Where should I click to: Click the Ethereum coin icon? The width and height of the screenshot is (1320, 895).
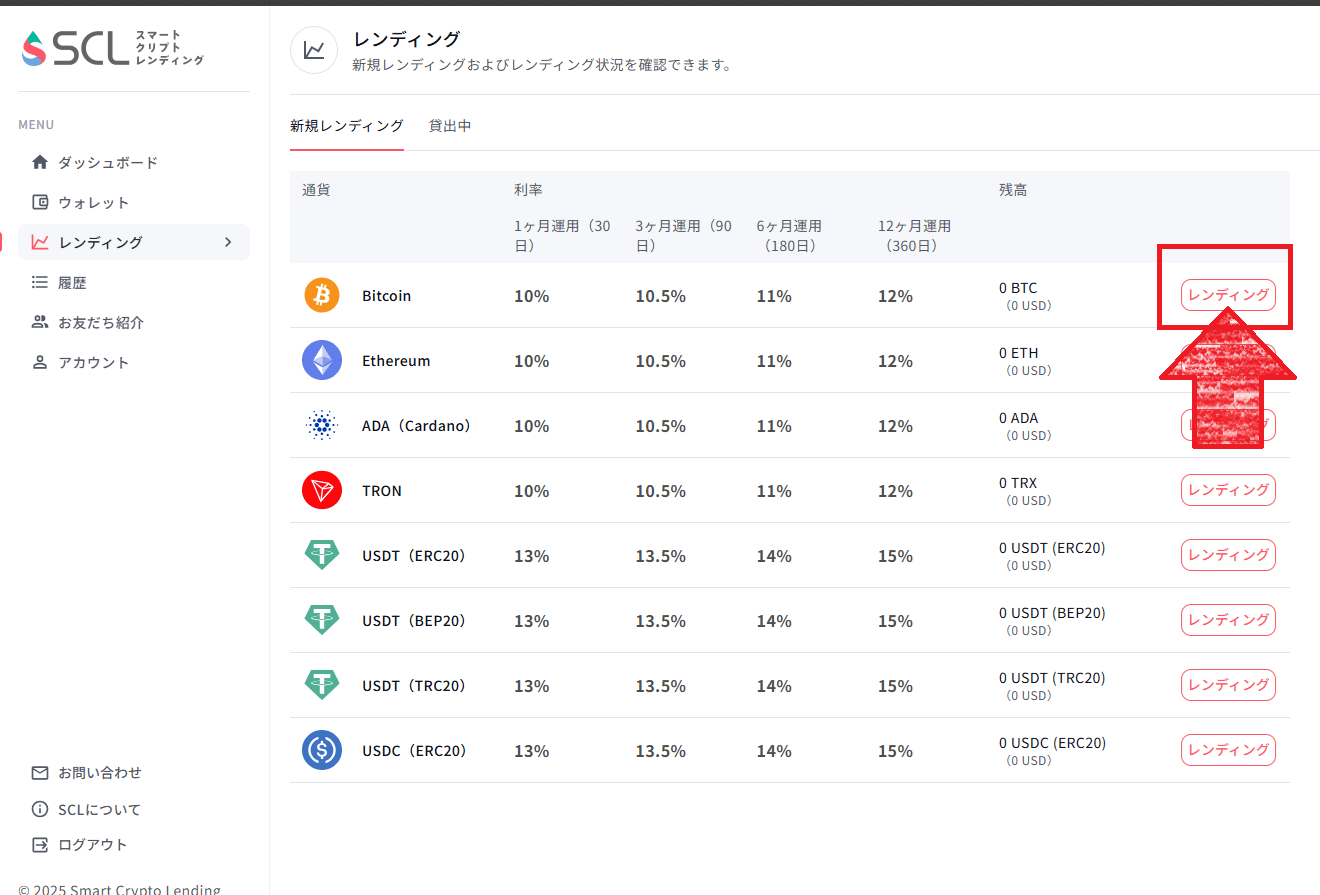322,361
